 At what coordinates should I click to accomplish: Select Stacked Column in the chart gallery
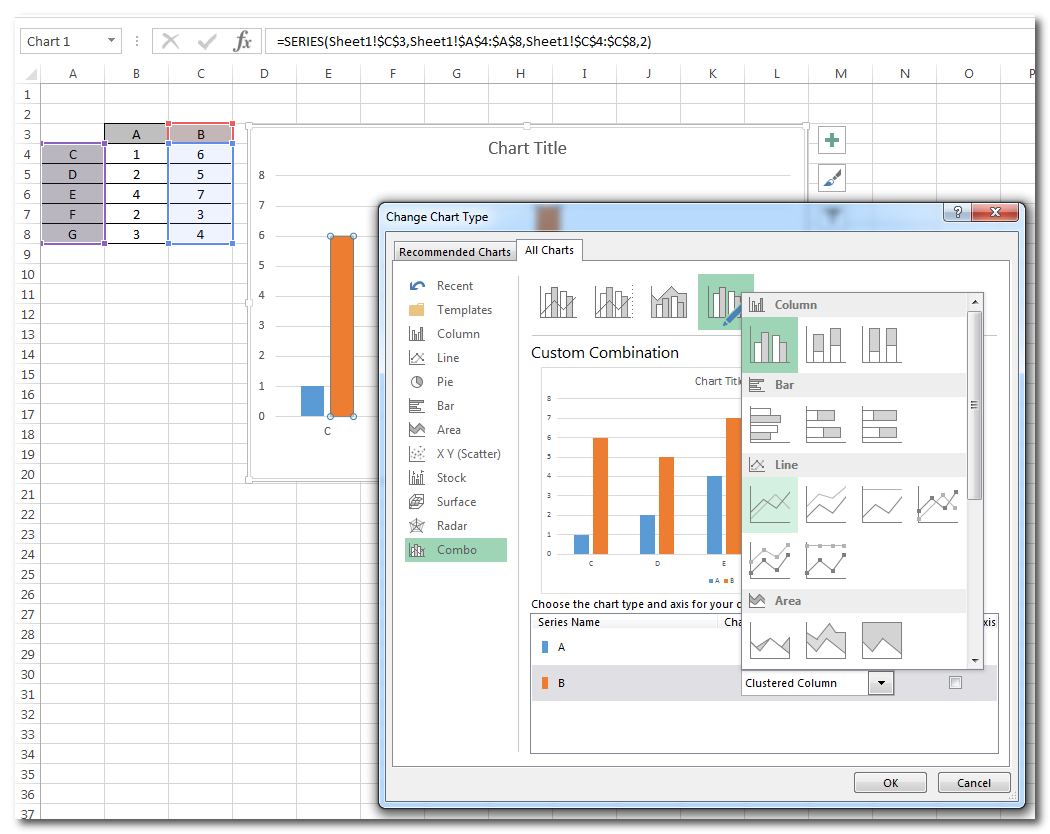[x=826, y=345]
